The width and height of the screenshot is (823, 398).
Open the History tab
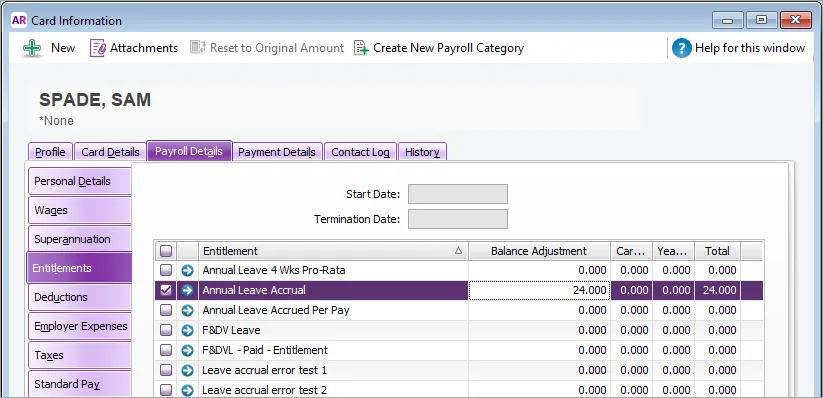pos(423,152)
